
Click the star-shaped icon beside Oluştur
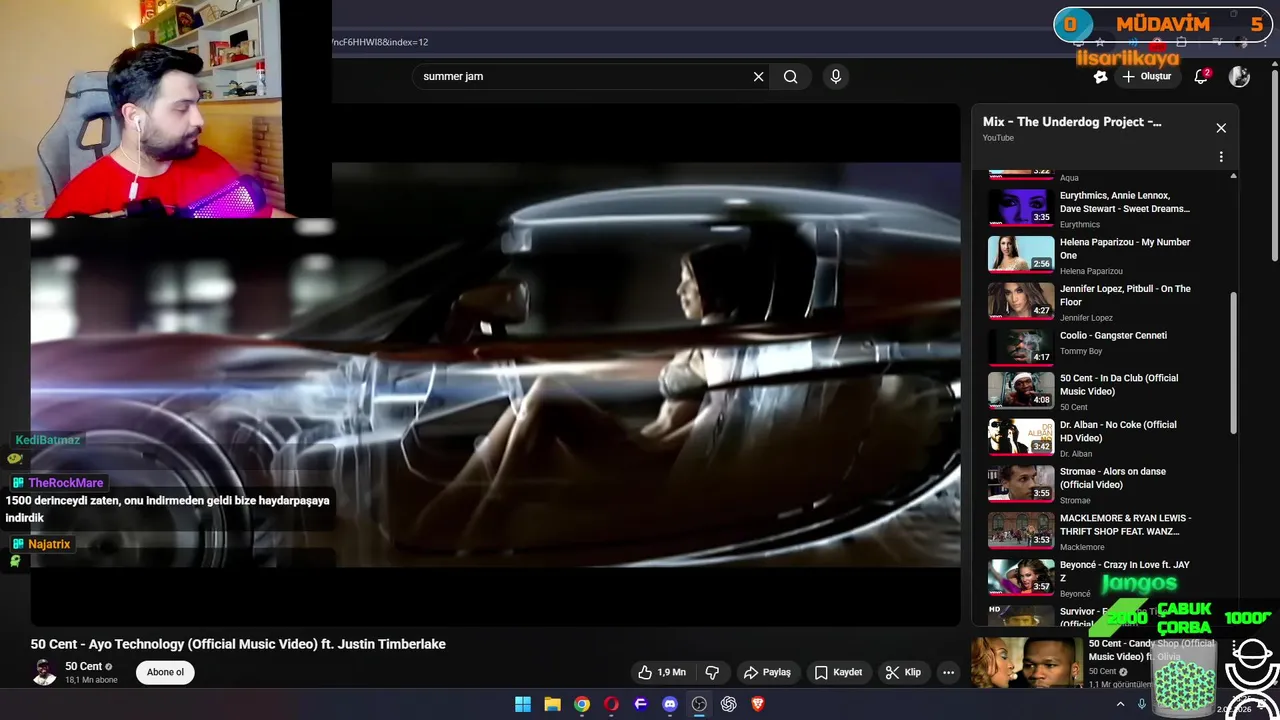(1101, 77)
